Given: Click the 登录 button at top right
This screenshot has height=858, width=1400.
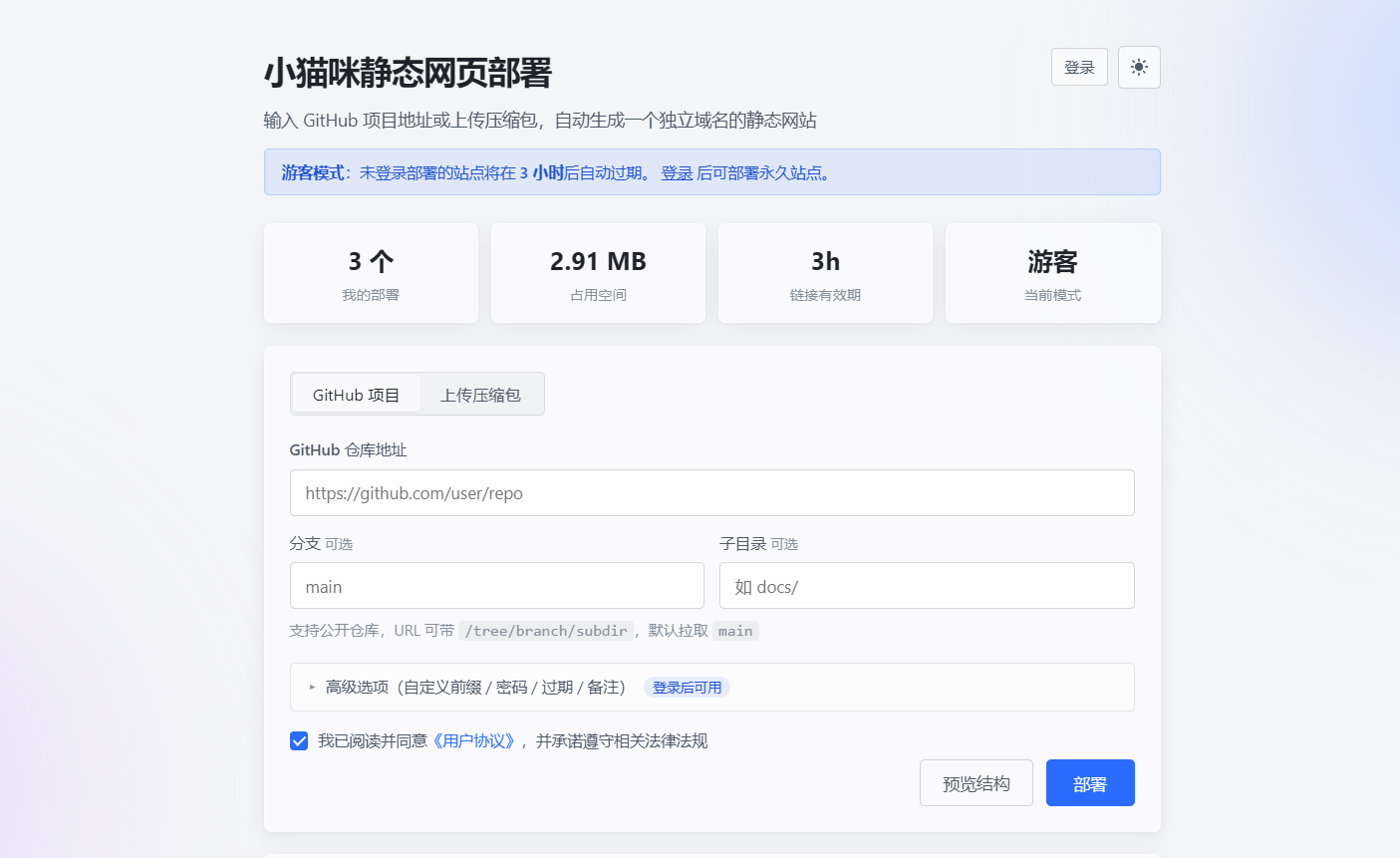Looking at the screenshot, I should pos(1079,67).
